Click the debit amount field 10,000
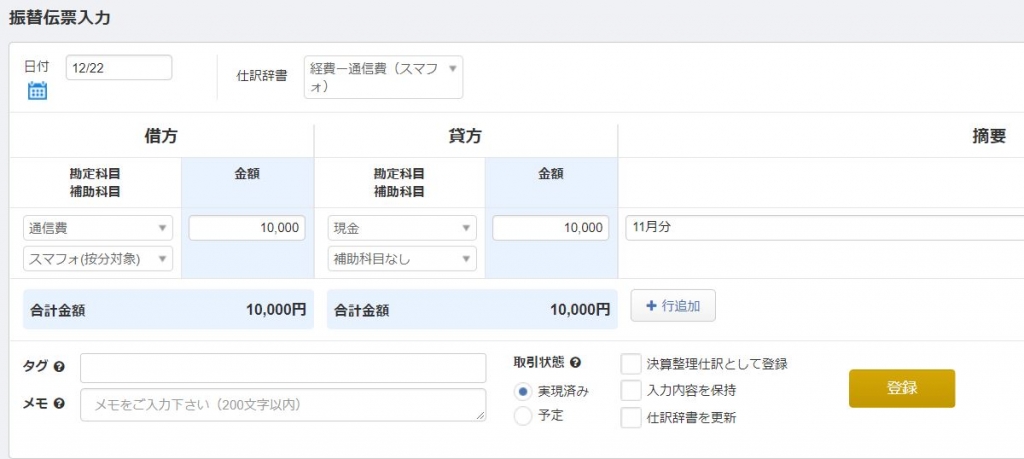This screenshot has height=459, width=1024. pyautogui.click(x=247, y=228)
